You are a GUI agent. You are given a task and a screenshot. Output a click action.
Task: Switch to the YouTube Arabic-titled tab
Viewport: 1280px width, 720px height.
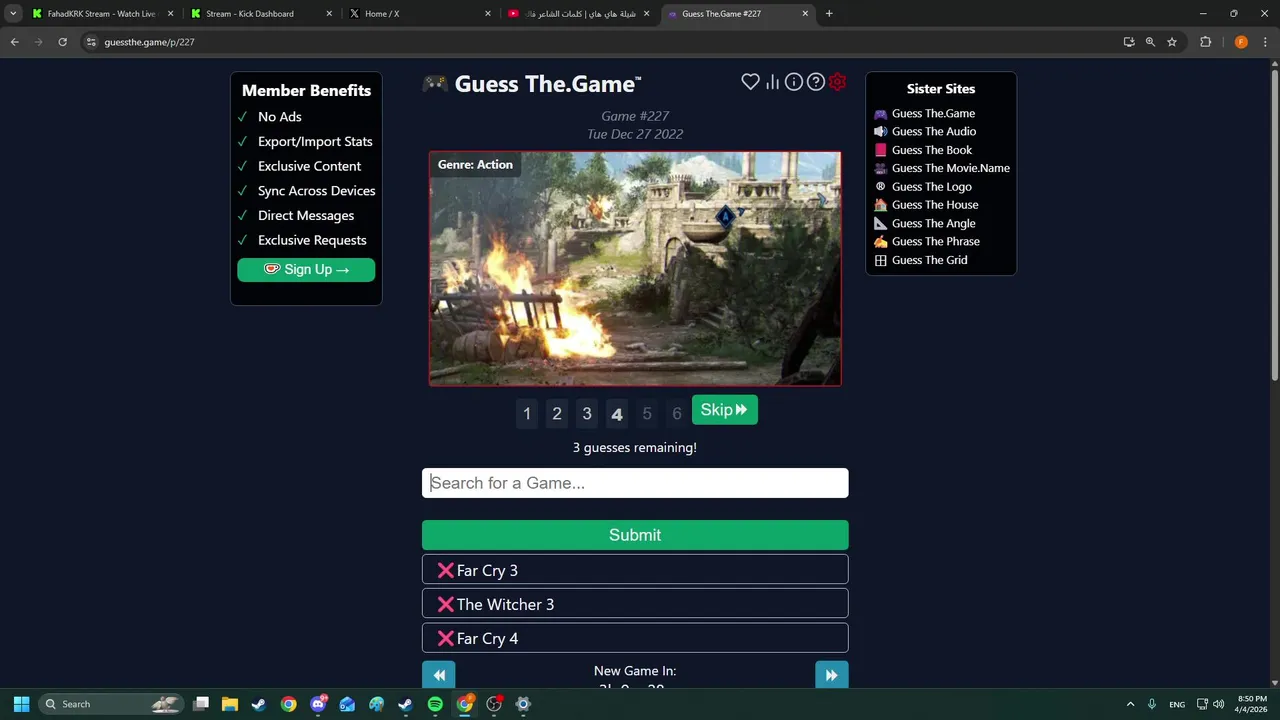pyautogui.click(x=578, y=14)
